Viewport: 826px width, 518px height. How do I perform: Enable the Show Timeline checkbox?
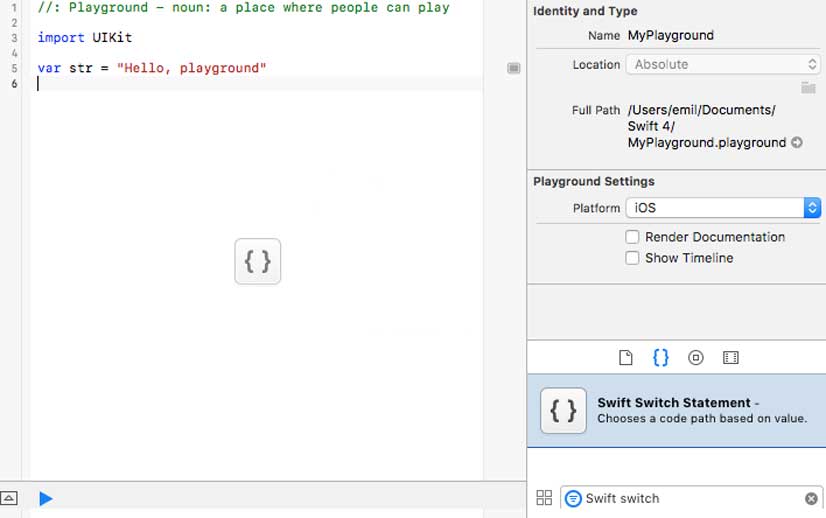tap(632, 258)
